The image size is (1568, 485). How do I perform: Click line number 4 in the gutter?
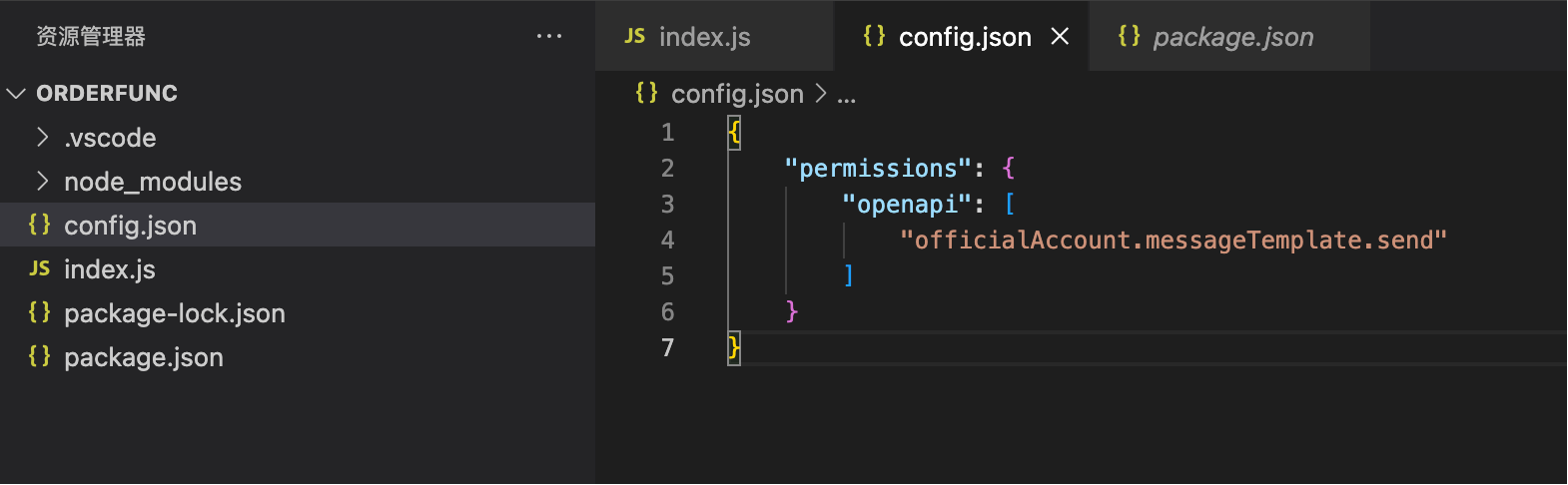pyautogui.click(x=667, y=241)
